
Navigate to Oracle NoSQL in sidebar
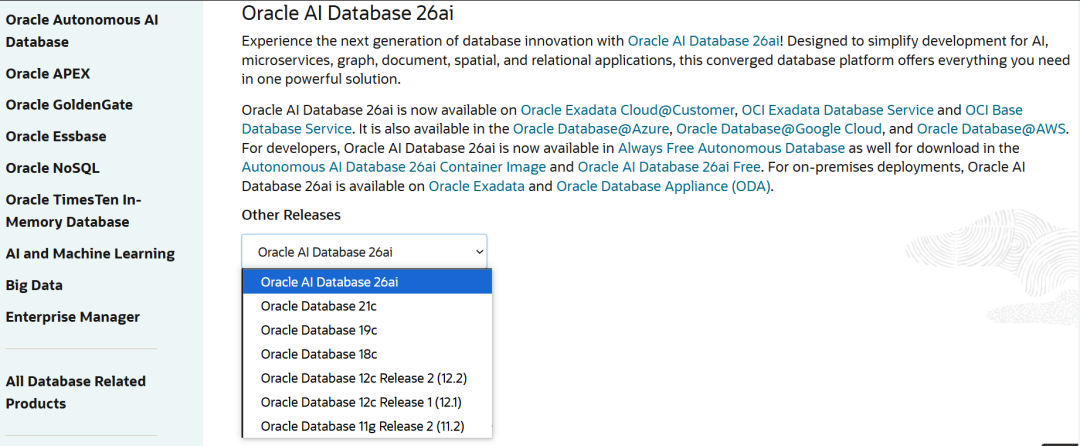pos(52,168)
